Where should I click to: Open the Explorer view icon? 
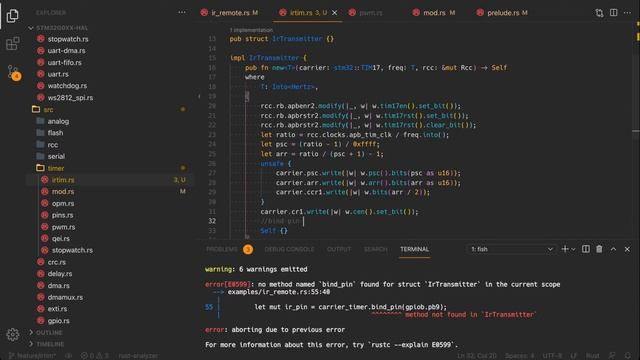pos(13,16)
